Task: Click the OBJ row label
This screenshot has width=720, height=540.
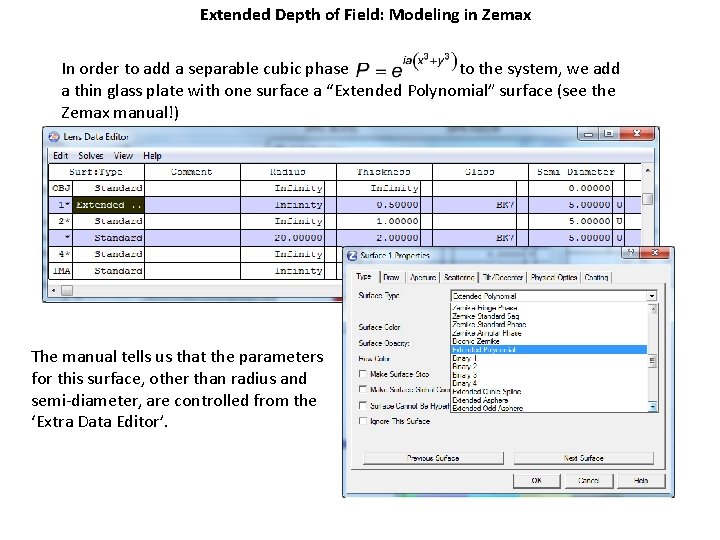Action: (x=61, y=188)
